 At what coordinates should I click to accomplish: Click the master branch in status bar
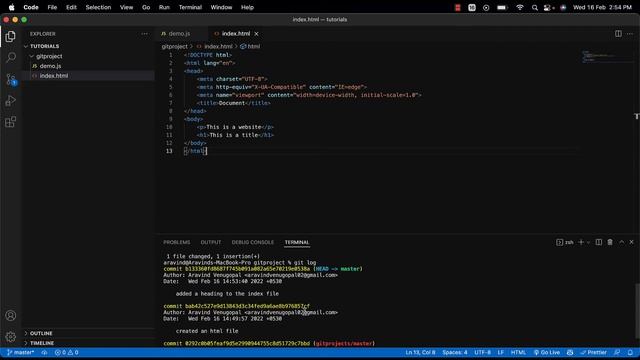pyautogui.click(x=20, y=352)
